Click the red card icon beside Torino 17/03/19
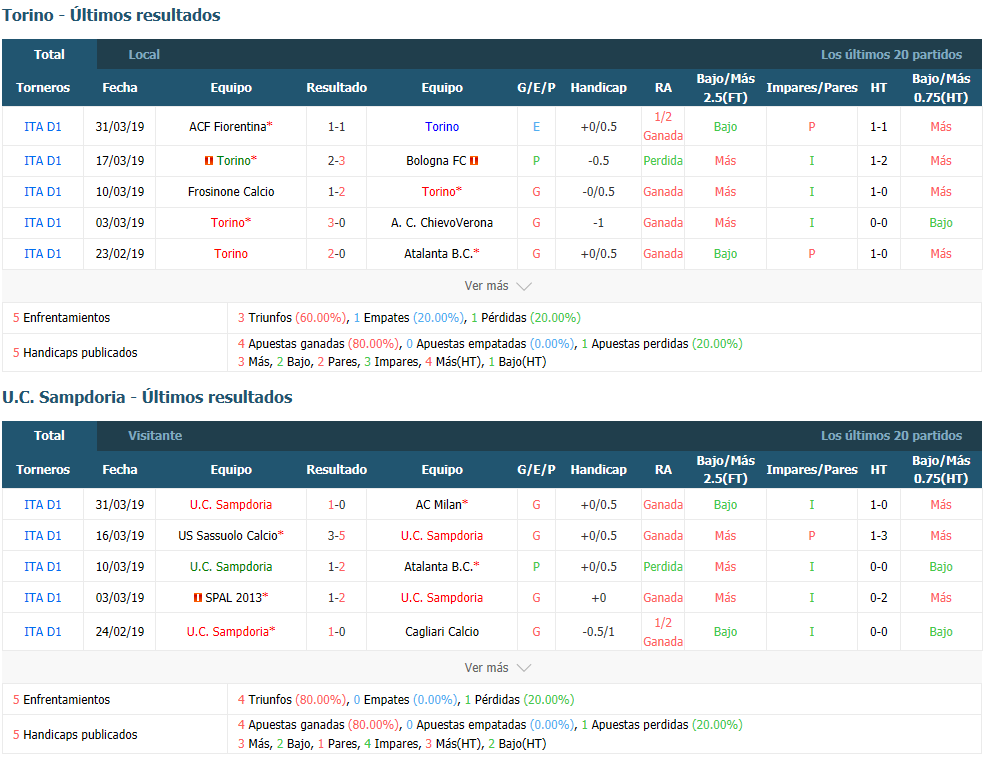This screenshot has width=987, height=760. 209,161
